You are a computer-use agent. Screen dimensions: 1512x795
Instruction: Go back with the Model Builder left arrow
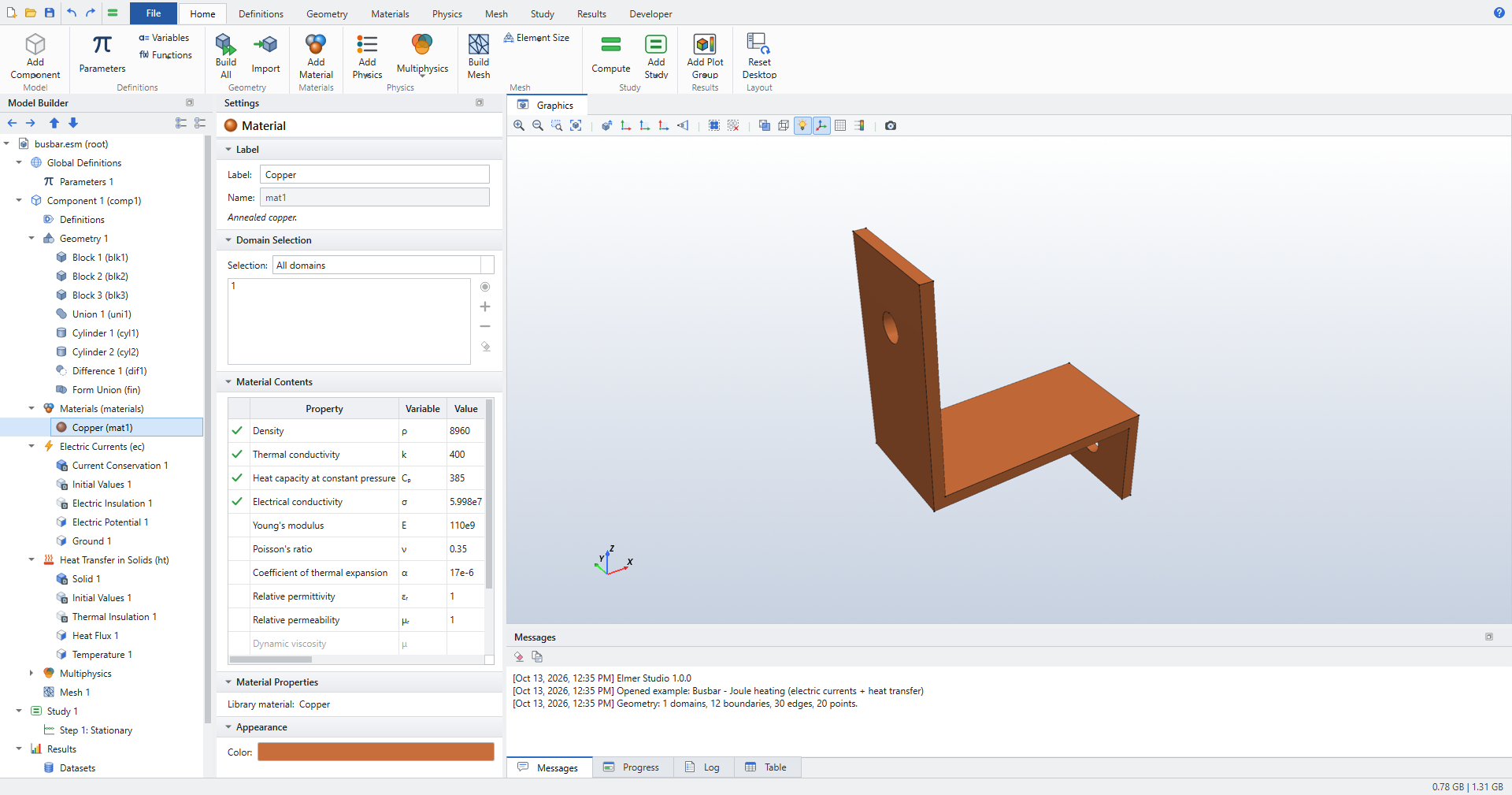[12, 123]
